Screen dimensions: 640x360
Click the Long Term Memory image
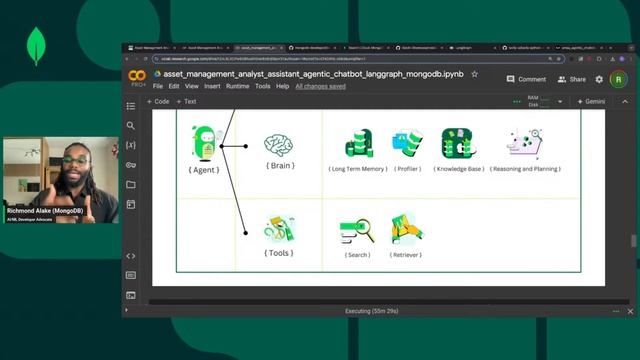tap(359, 143)
